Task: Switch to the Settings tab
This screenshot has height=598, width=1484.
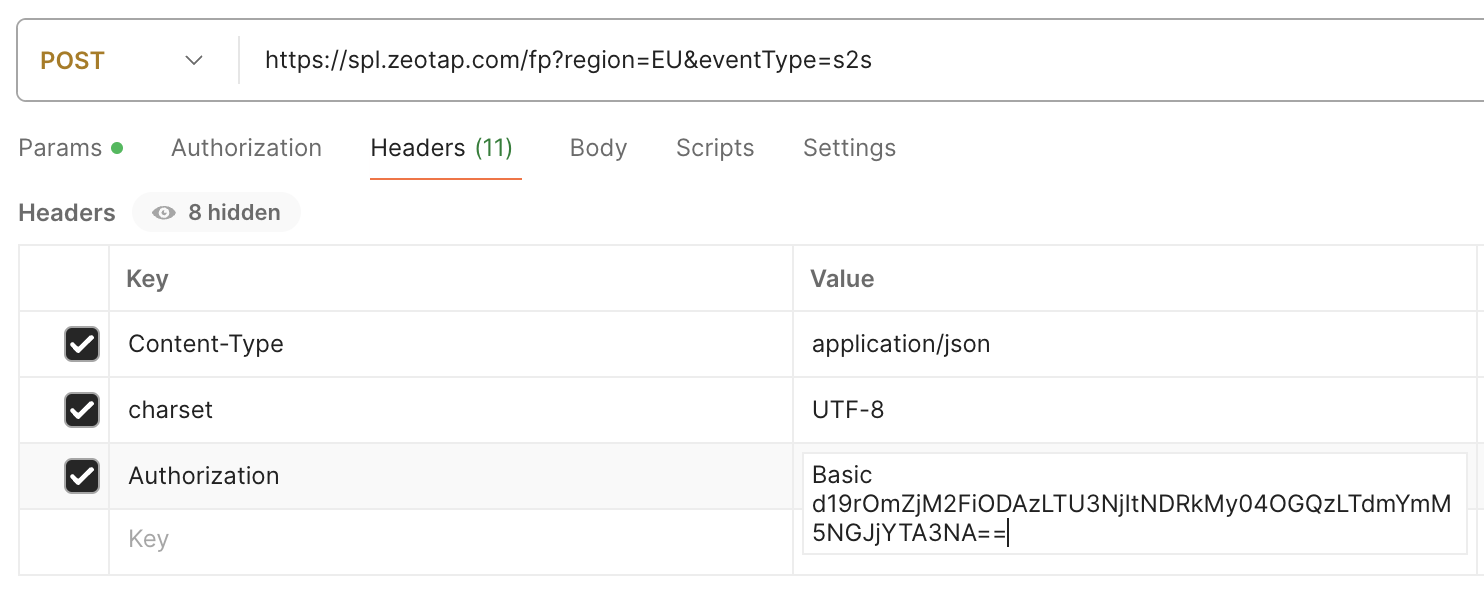Action: 849,148
